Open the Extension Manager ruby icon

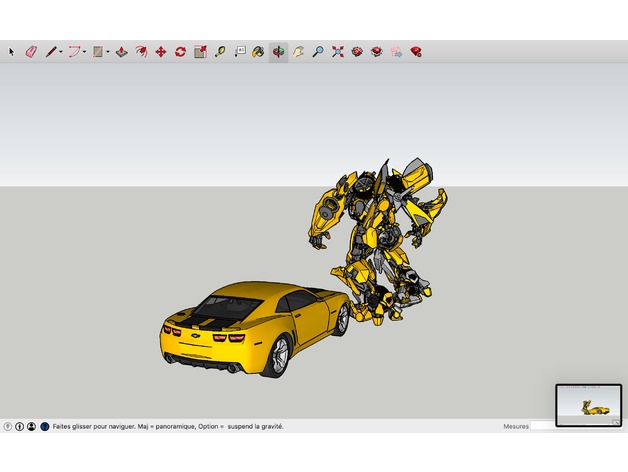pos(416,52)
